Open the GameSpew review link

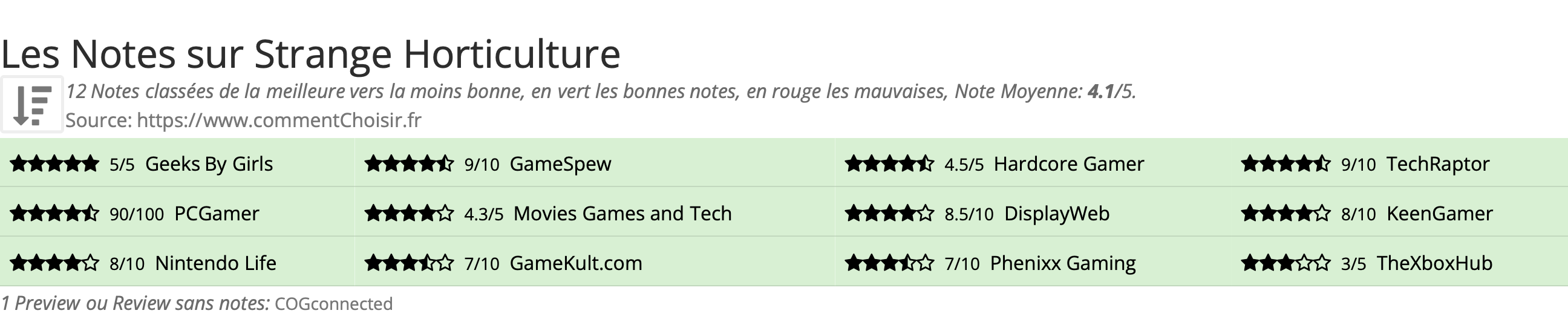(560, 164)
